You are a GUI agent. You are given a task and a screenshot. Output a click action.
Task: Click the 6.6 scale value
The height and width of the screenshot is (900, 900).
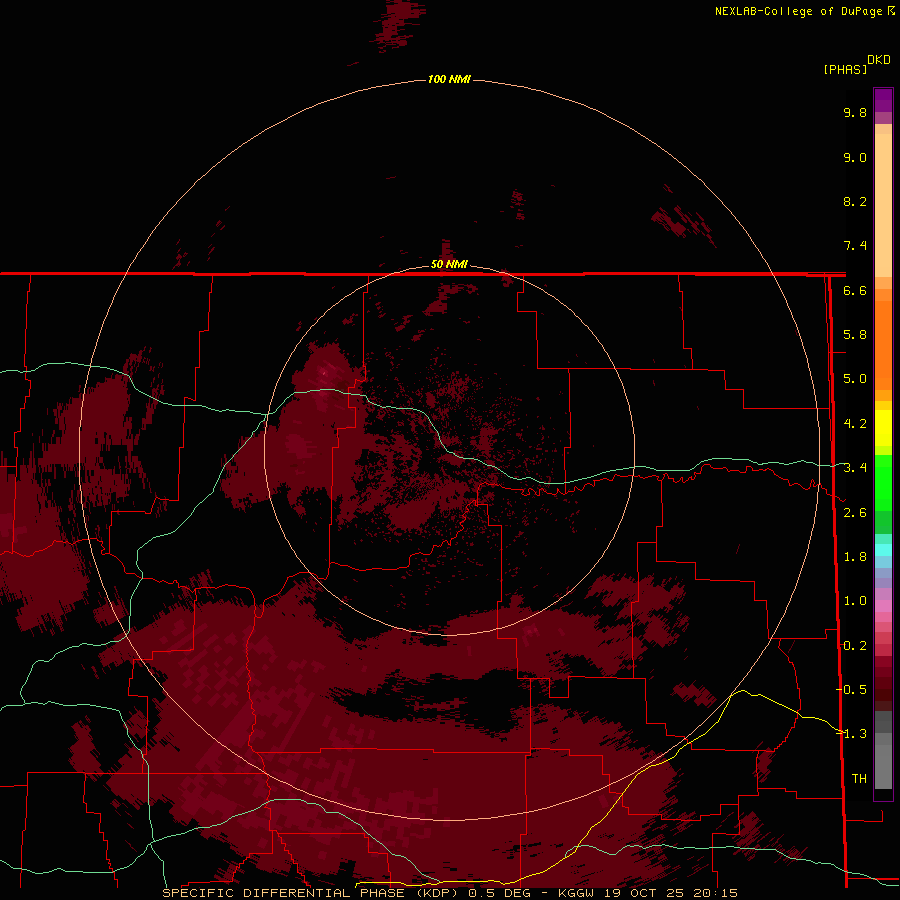pyautogui.click(x=855, y=290)
